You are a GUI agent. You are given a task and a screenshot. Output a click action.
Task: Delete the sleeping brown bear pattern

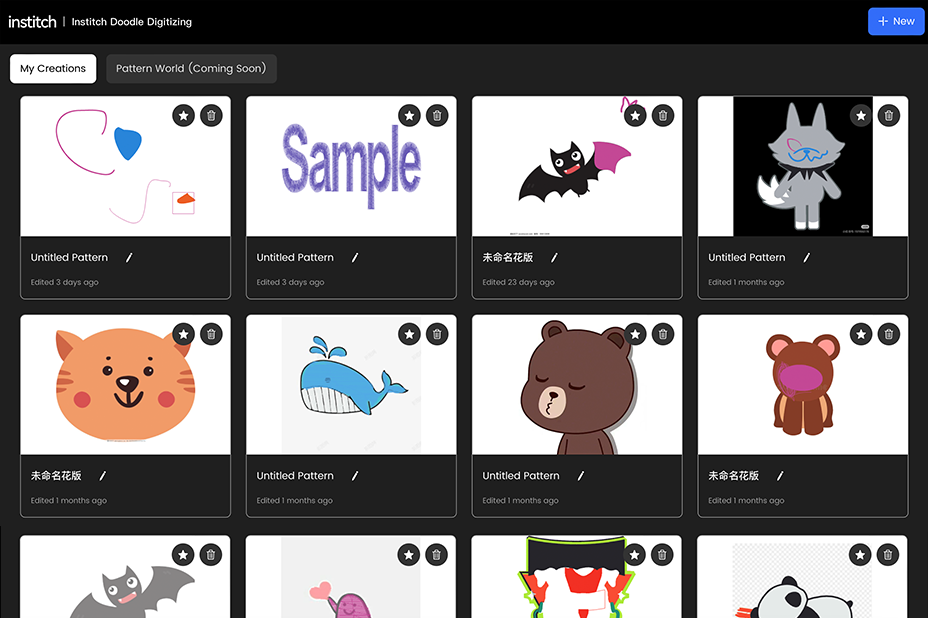[x=662, y=334]
